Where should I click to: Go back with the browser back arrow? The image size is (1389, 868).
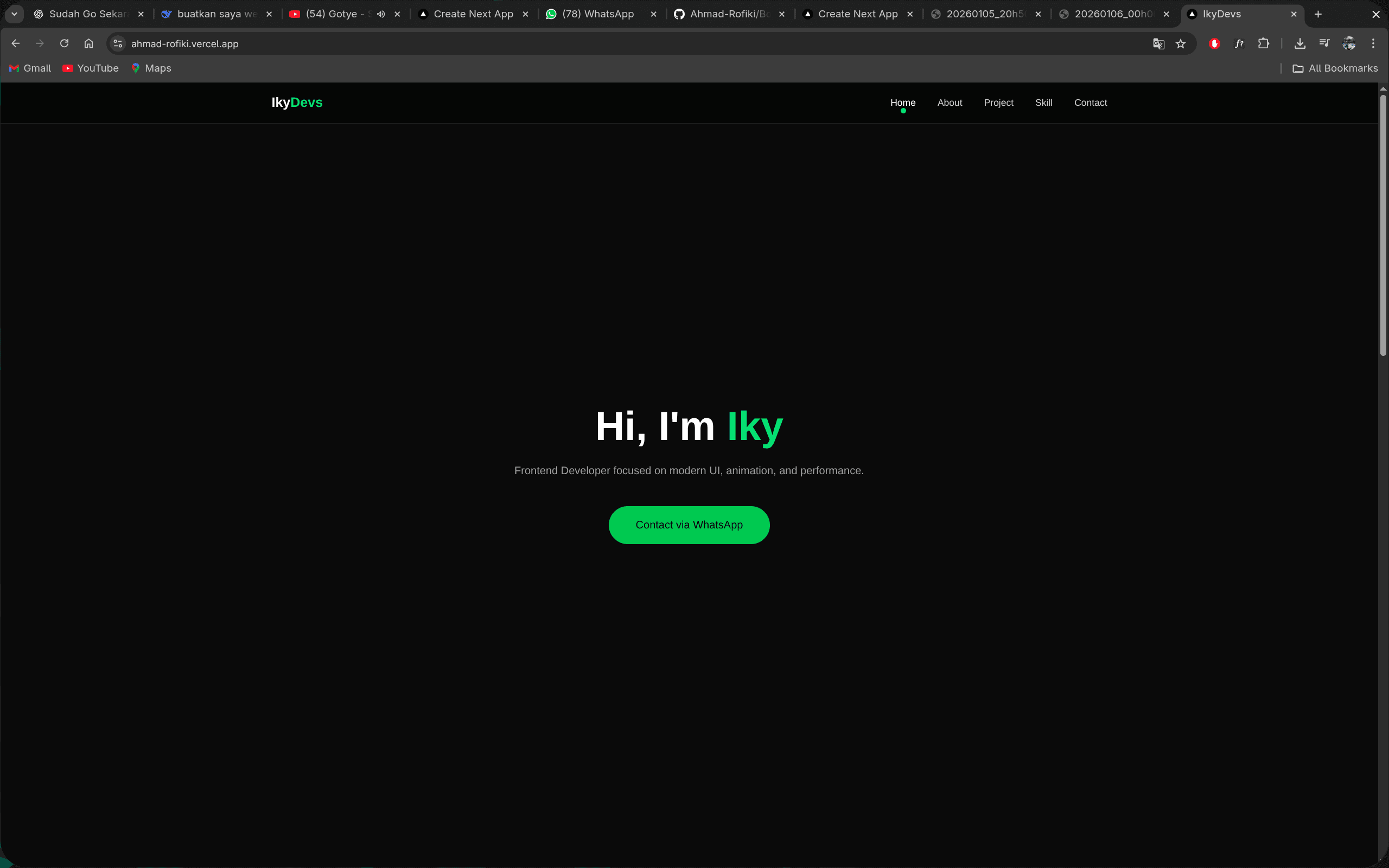click(x=16, y=43)
